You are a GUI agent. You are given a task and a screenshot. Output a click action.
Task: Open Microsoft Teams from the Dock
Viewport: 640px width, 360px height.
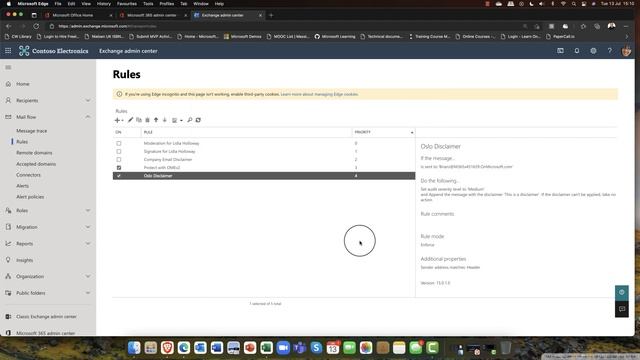click(x=300, y=348)
